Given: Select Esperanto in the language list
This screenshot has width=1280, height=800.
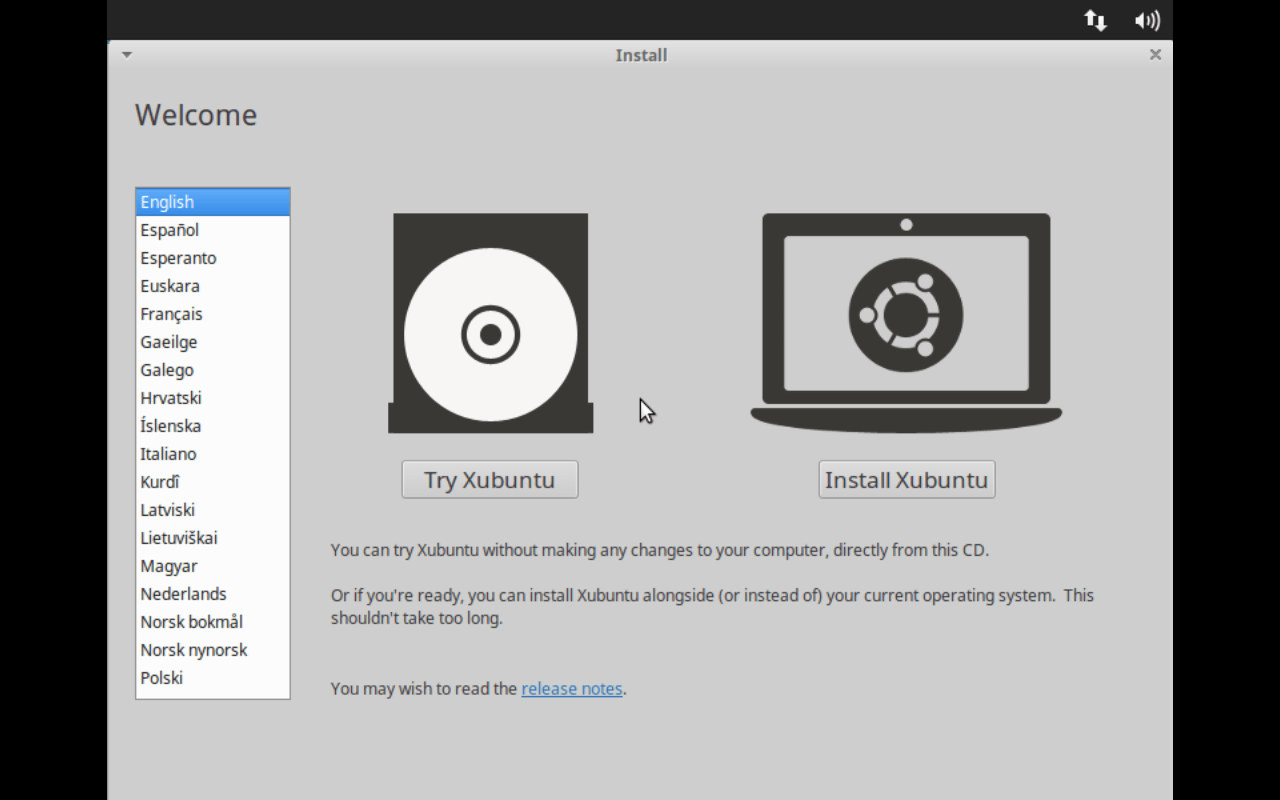Looking at the screenshot, I should [x=213, y=258].
